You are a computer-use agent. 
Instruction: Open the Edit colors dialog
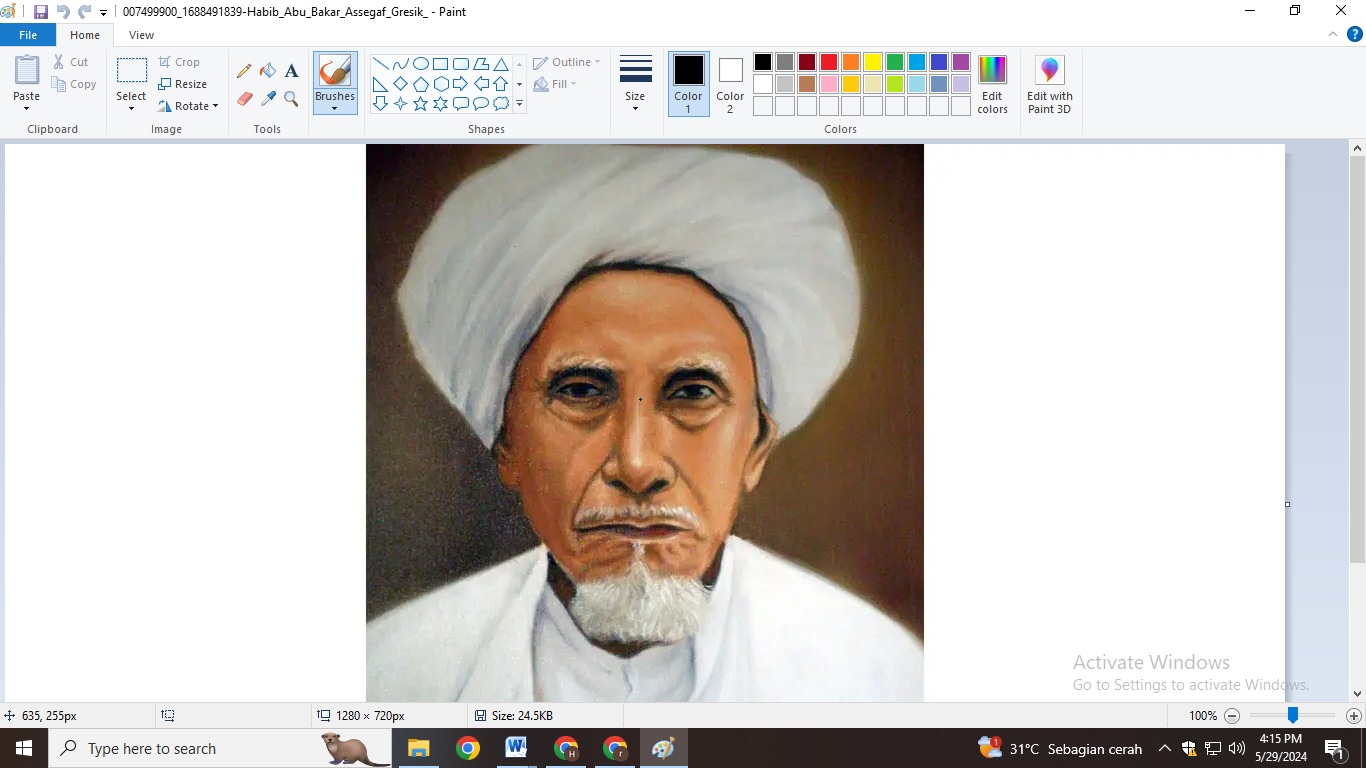[x=992, y=84]
